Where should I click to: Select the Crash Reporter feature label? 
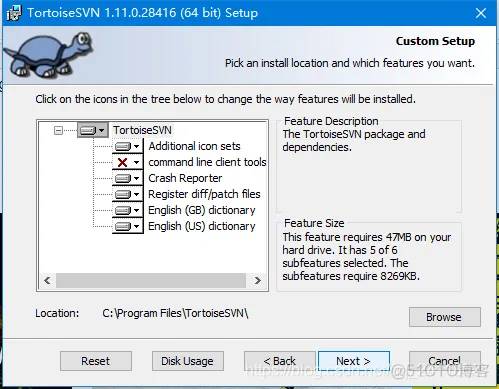tap(185, 178)
